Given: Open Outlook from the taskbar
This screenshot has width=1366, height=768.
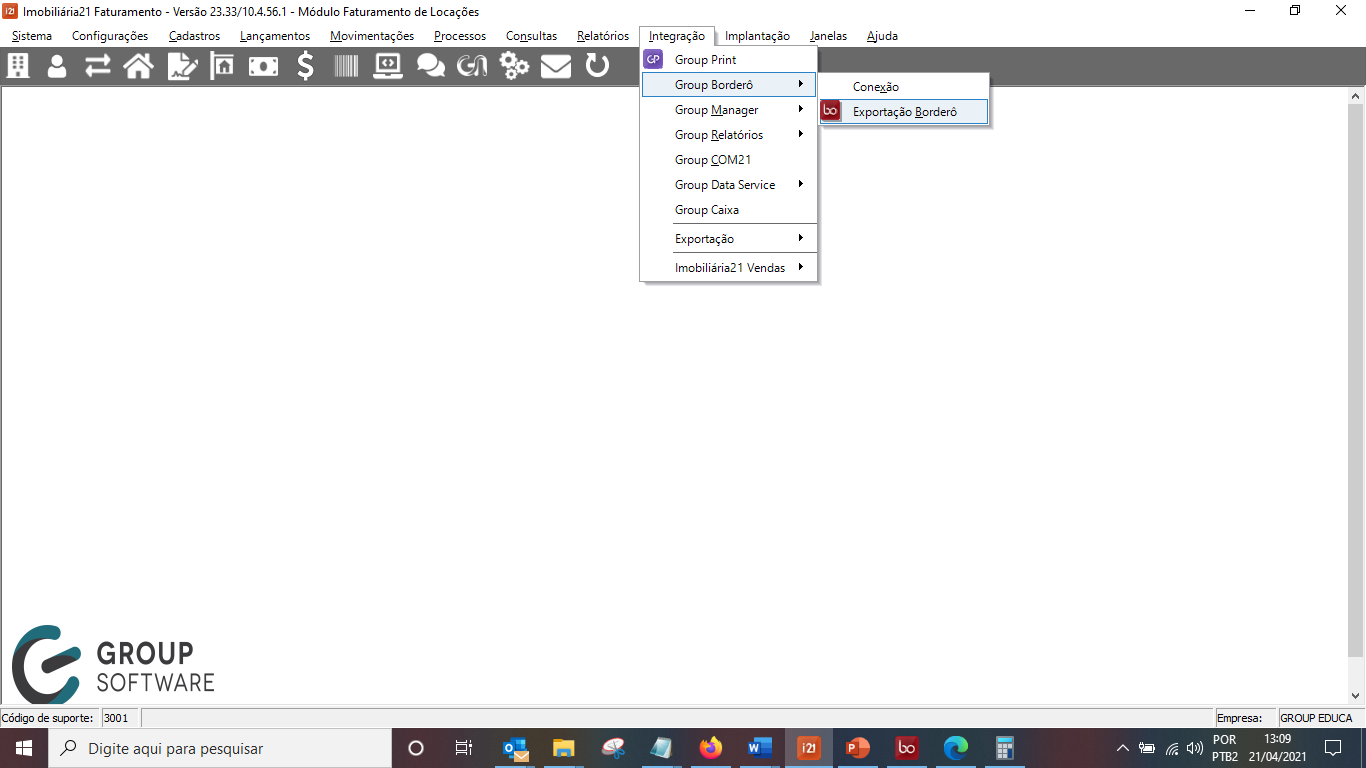Looking at the screenshot, I should [x=515, y=748].
